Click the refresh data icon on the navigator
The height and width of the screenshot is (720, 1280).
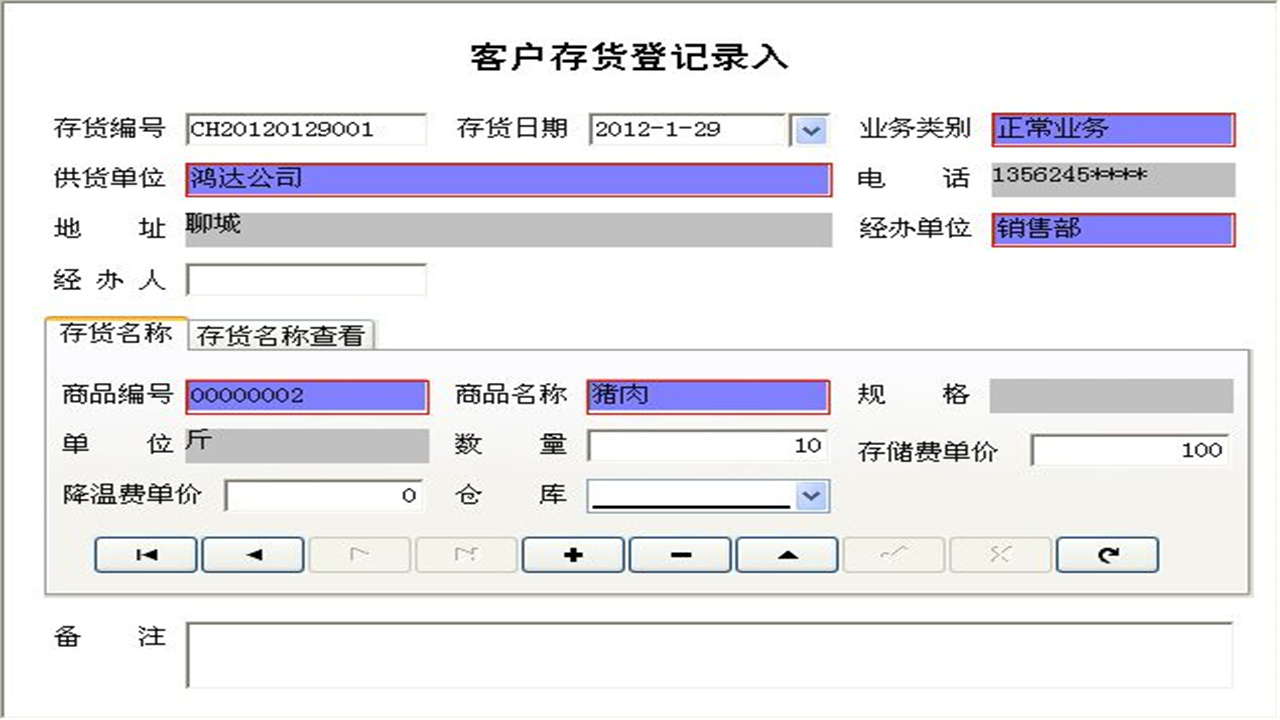coord(1107,555)
